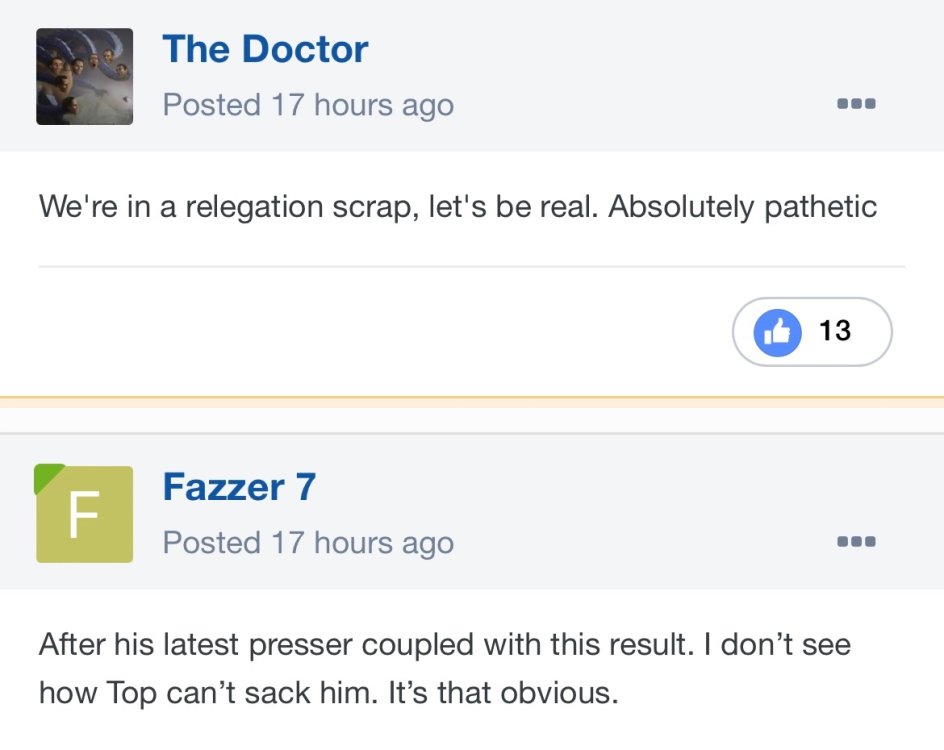This screenshot has width=944, height=750.
Task: Click the "relegation scrap" post text
Action: click(x=280, y=207)
